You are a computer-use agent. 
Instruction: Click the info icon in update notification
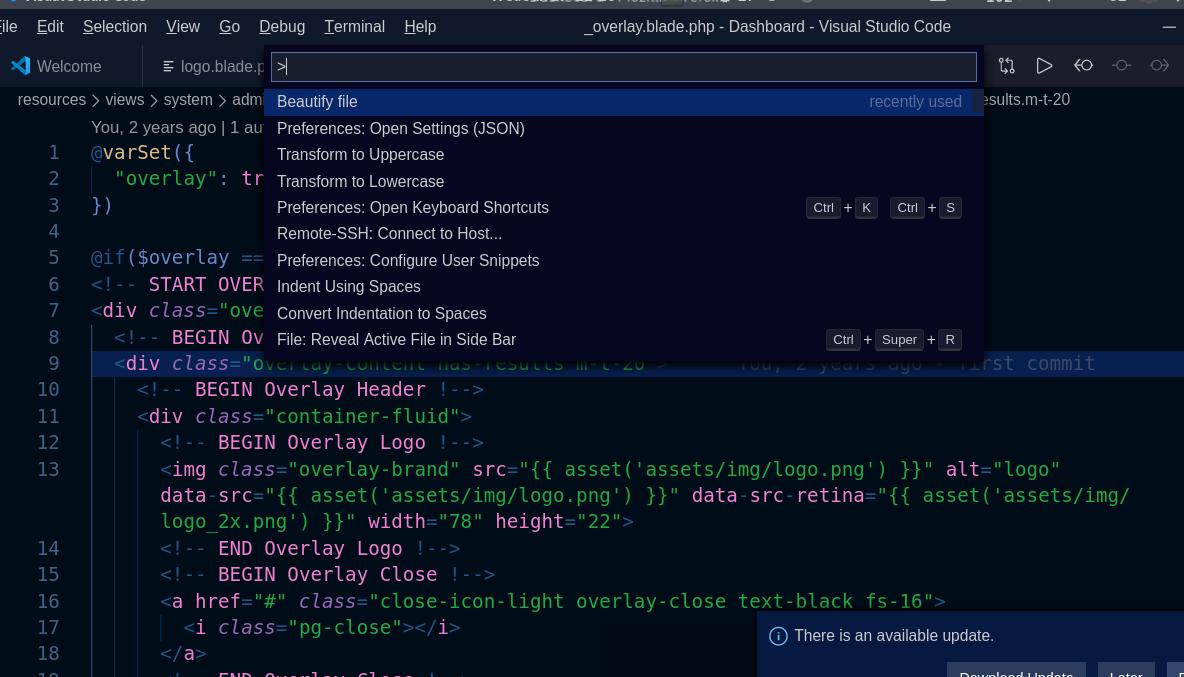tap(778, 636)
